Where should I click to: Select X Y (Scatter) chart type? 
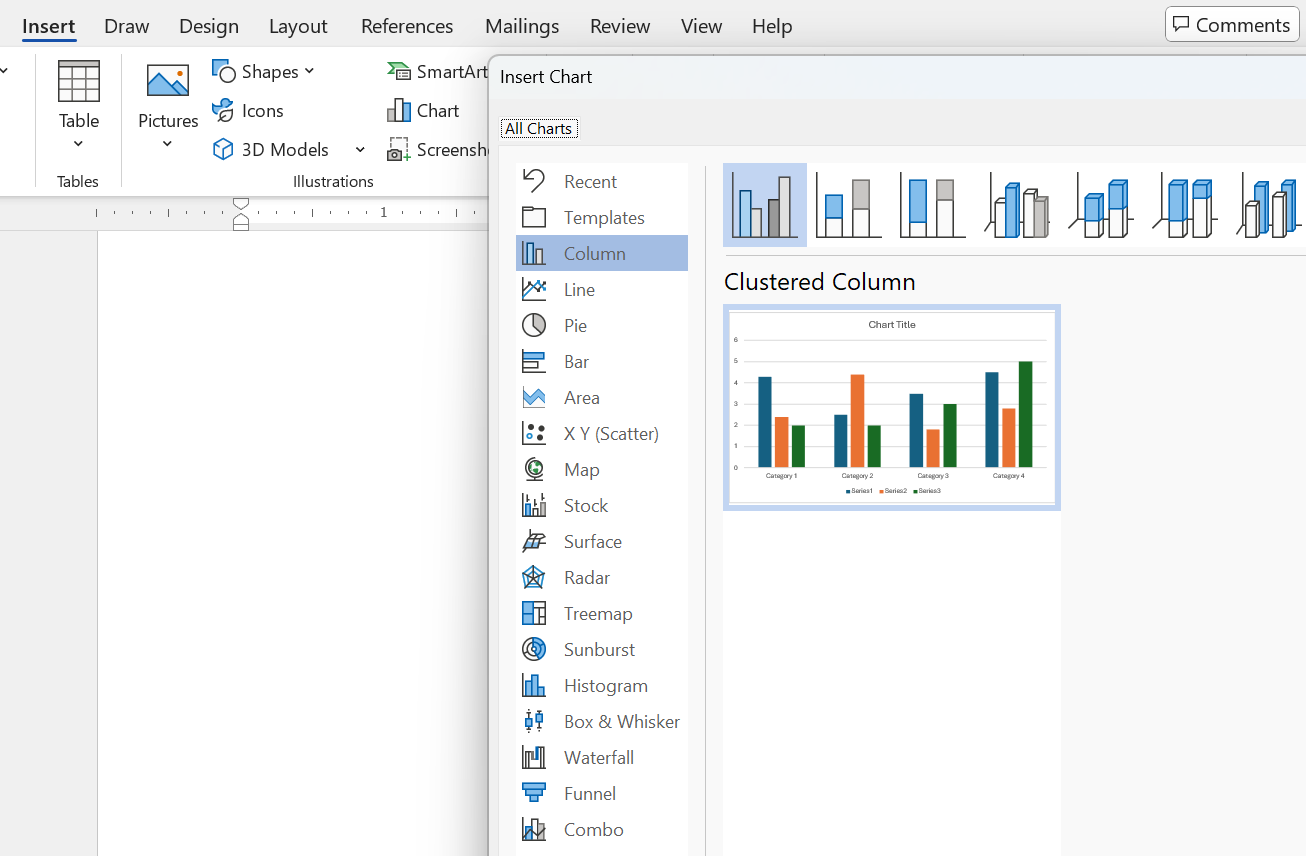[x=601, y=433]
